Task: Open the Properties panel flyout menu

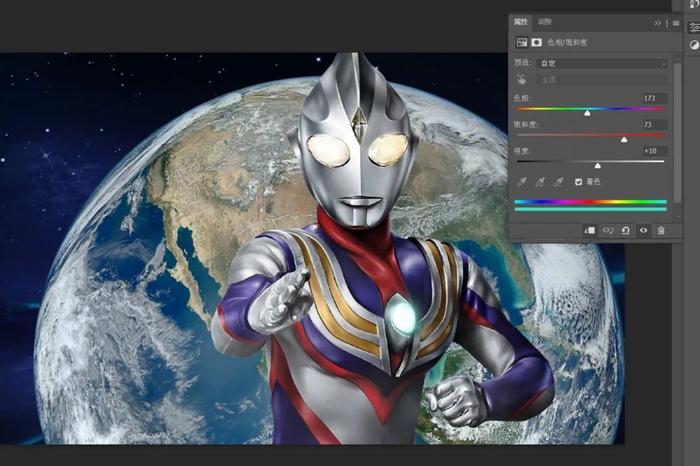Action: tap(676, 23)
